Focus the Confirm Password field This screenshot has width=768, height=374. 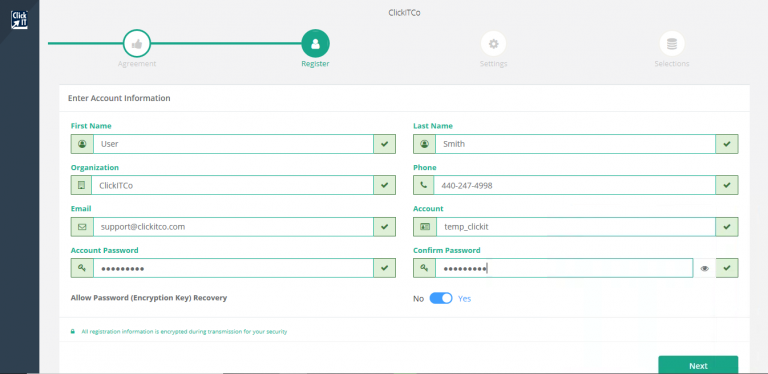pos(564,268)
